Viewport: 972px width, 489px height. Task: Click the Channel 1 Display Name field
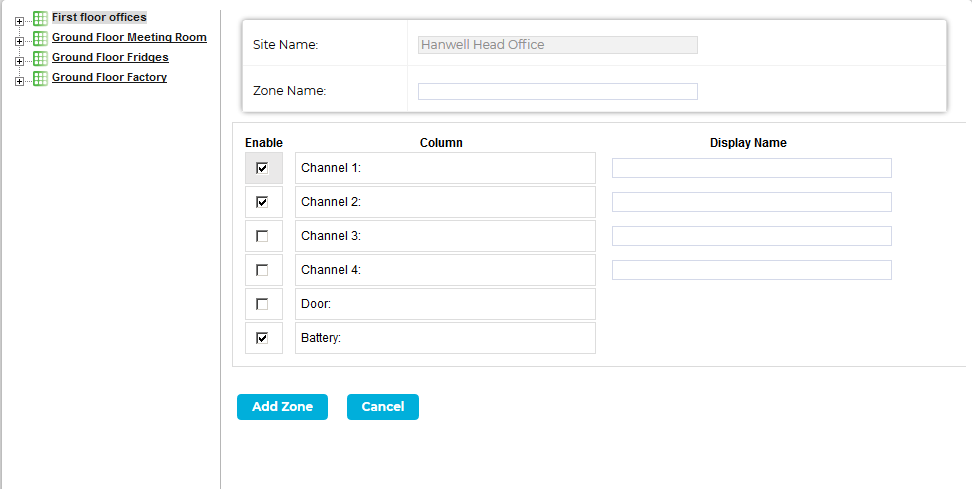click(751, 168)
